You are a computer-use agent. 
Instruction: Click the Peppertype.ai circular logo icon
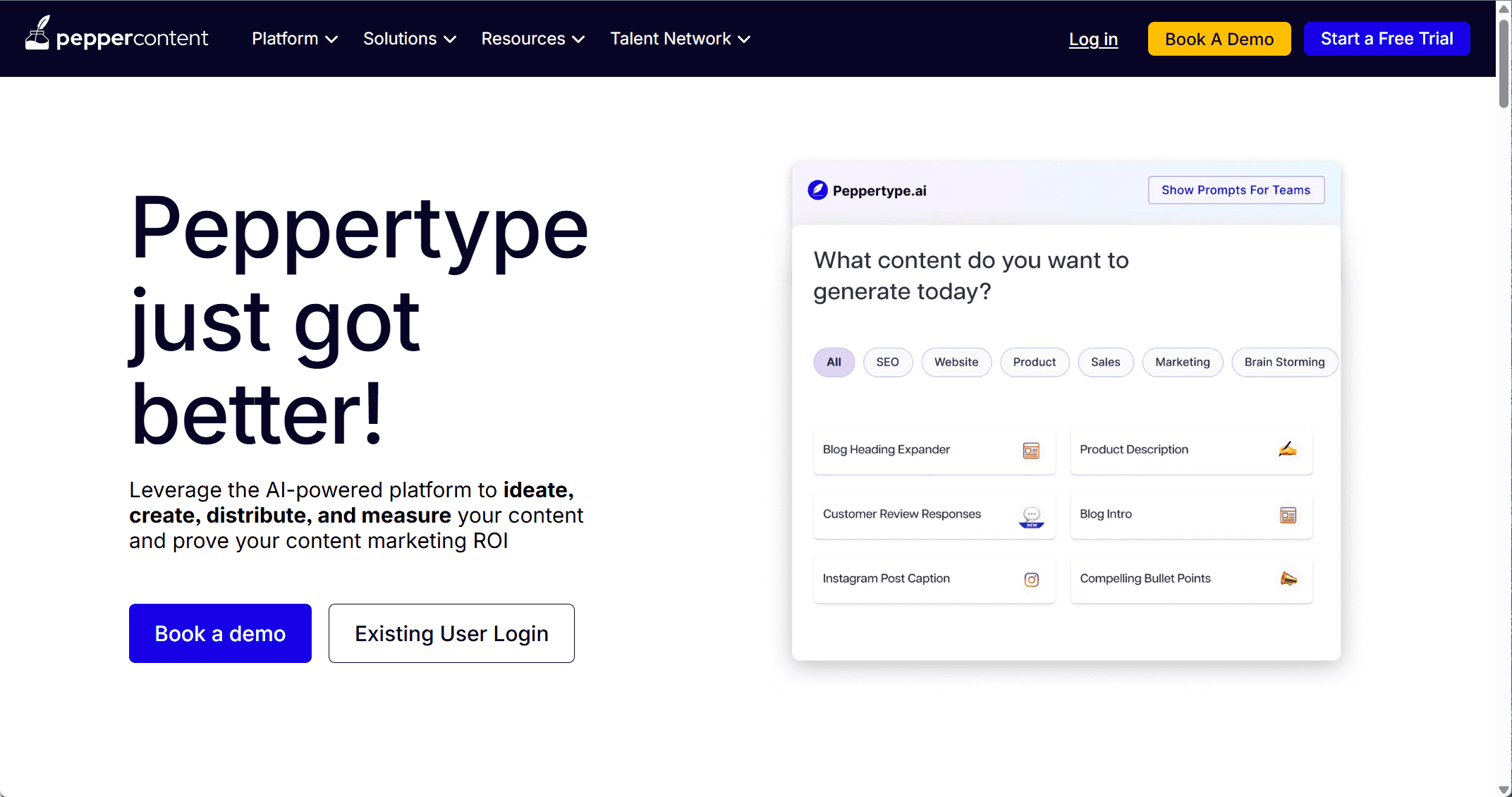point(816,190)
